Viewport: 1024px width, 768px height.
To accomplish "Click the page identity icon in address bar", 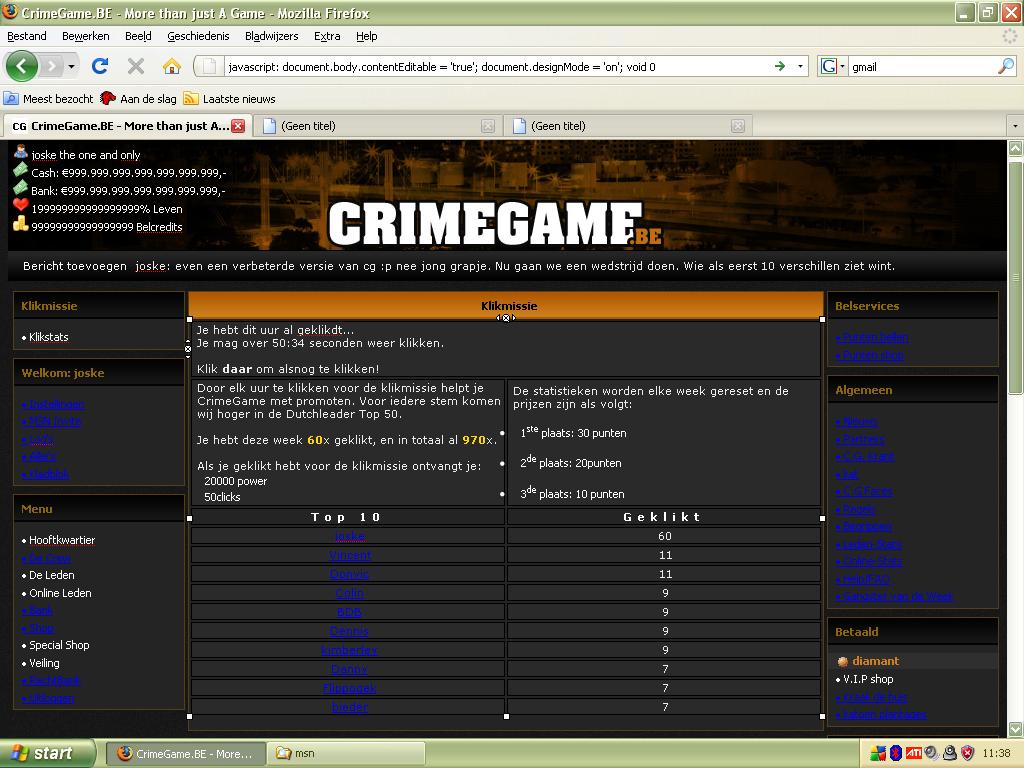I will tap(209, 66).
